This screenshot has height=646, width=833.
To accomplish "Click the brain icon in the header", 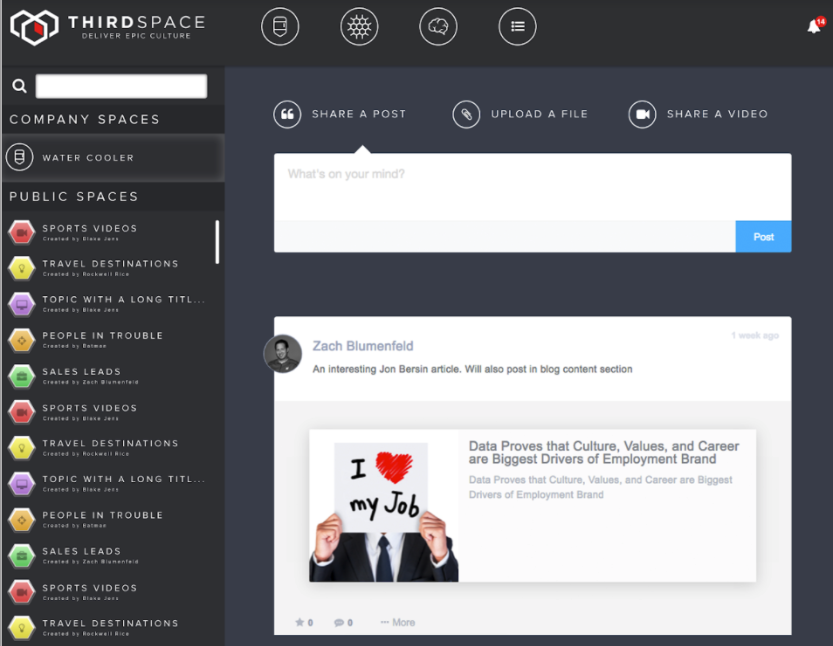I will tap(438, 26).
